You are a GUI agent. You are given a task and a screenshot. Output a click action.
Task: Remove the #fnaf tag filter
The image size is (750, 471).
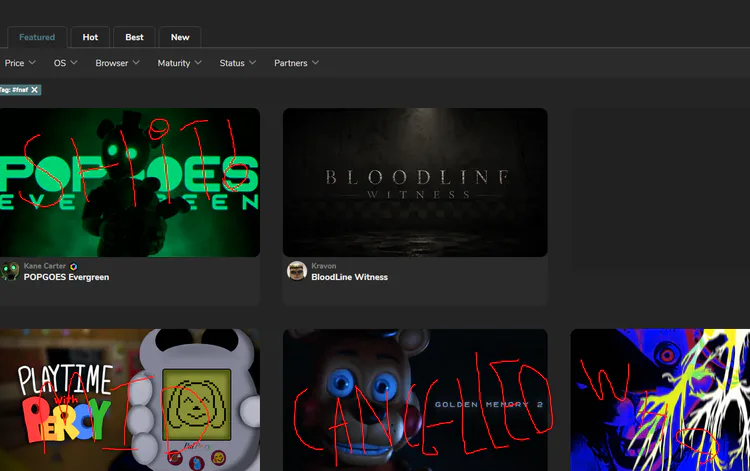(34, 90)
